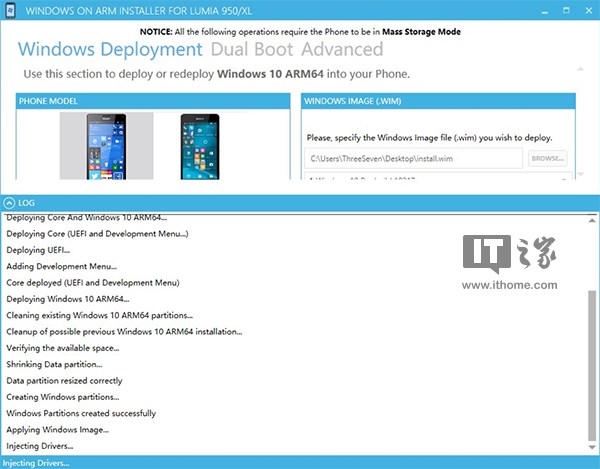
Task: Switch to the Dual Boot tab
Action: coord(252,49)
